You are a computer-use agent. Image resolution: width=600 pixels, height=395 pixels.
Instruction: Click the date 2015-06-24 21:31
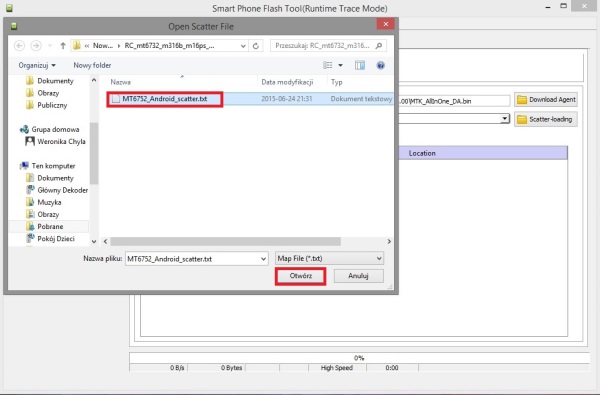pyautogui.click(x=287, y=99)
